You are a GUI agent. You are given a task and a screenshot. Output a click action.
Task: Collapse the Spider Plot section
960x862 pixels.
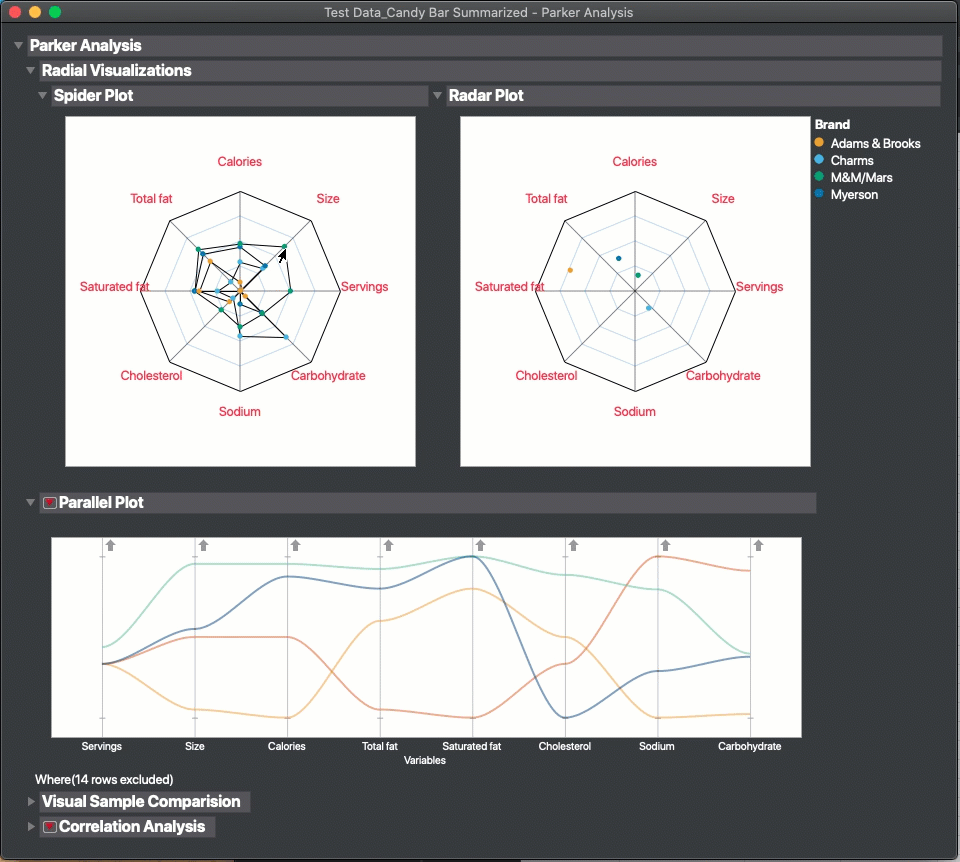pos(42,96)
